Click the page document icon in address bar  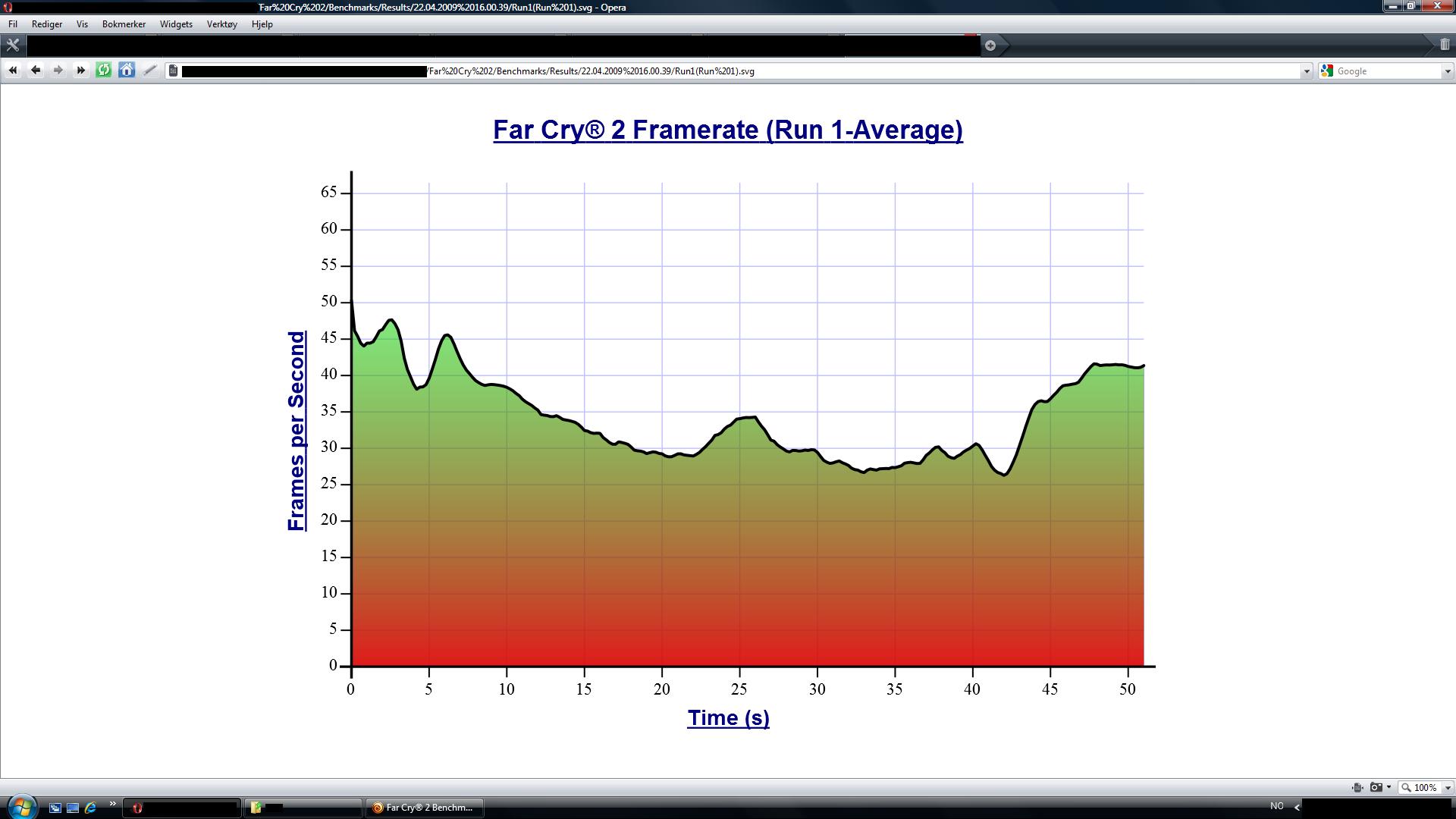pos(174,71)
